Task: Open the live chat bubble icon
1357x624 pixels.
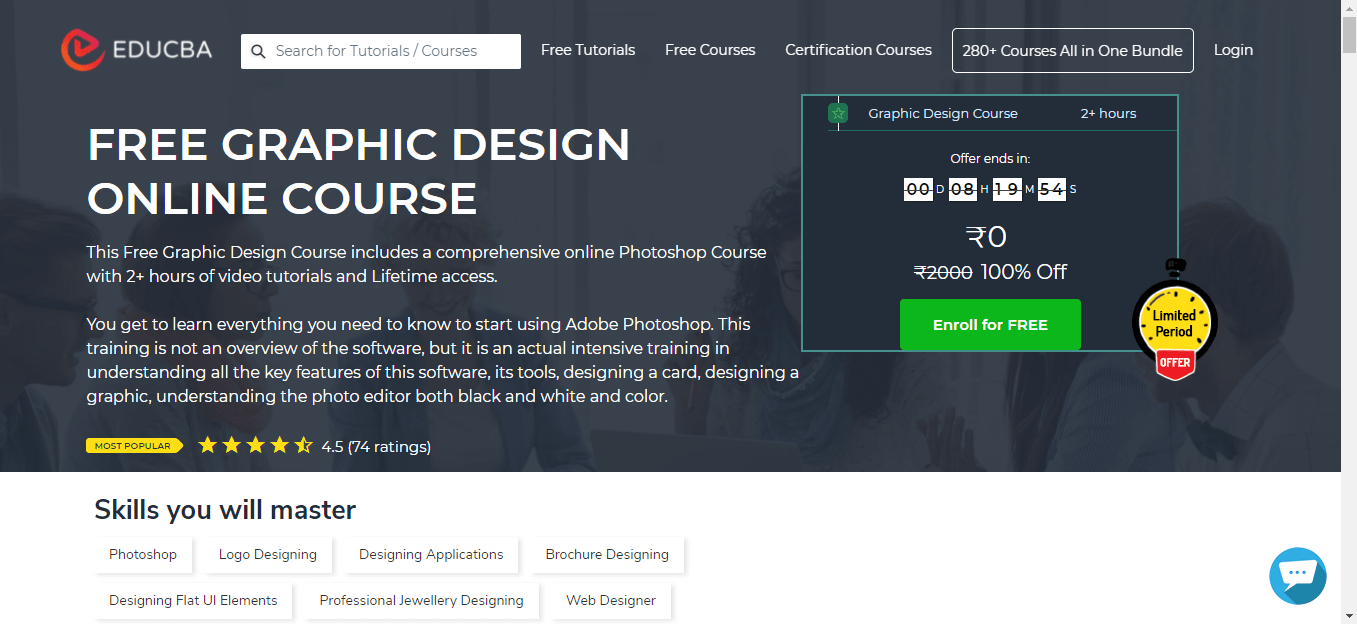Action: (1298, 576)
